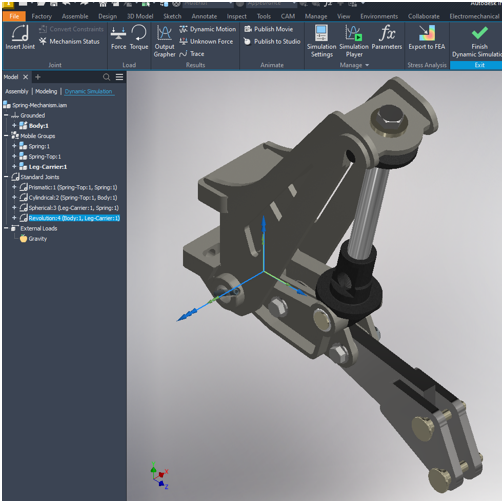This screenshot has width=502, height=504.
Task: Switch to the 3D Model ribbon tab
Action: tap(140, 16)
